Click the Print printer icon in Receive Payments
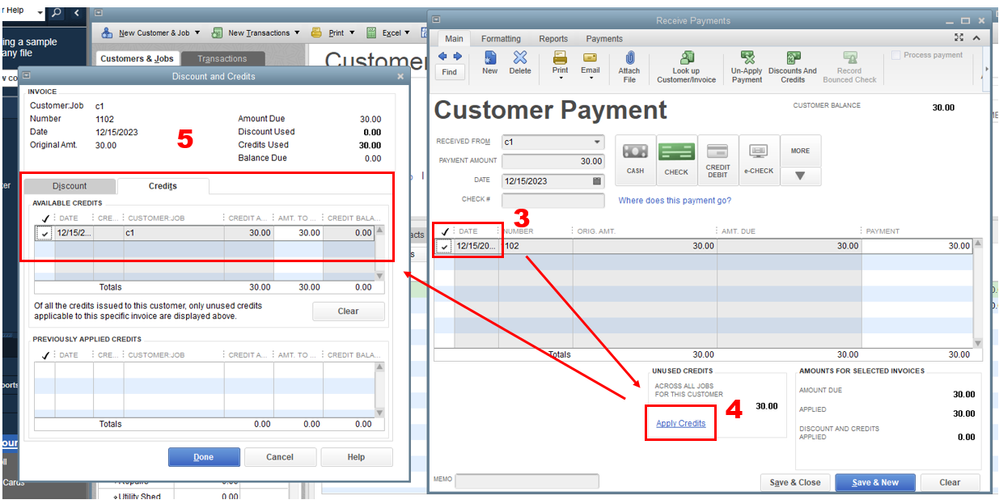The image size is (999, 500). coord(560,57)
